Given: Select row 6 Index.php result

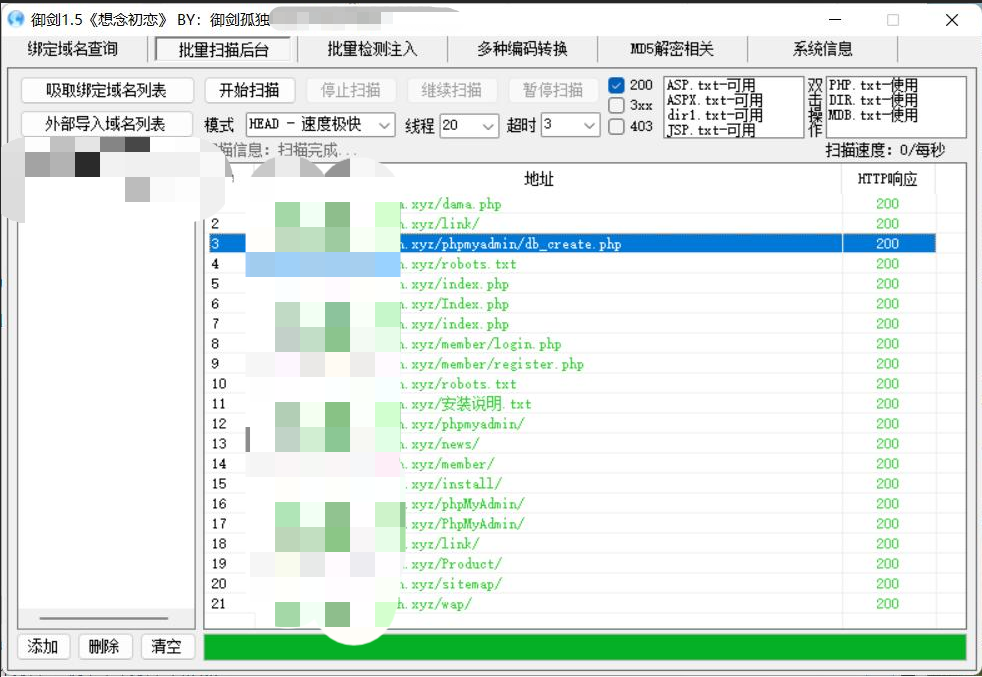Looking at the screenshot, I should (572, 304).
